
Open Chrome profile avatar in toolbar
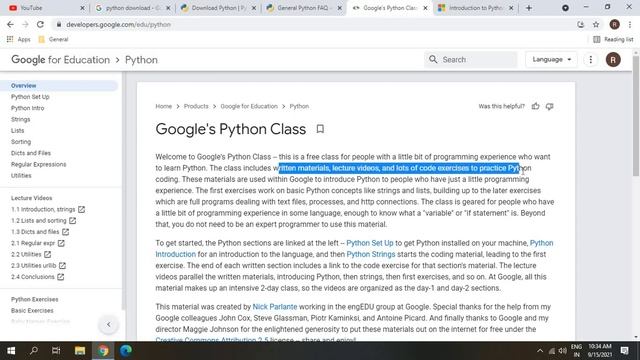(x=614, y=24)
